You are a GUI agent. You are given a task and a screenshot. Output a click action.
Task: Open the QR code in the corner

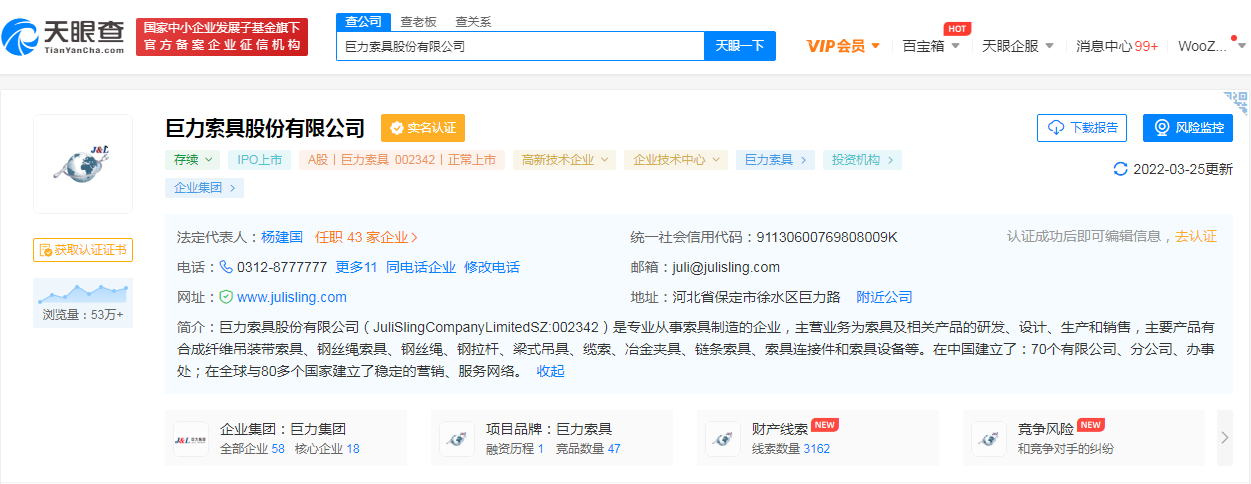(1236, 101)
